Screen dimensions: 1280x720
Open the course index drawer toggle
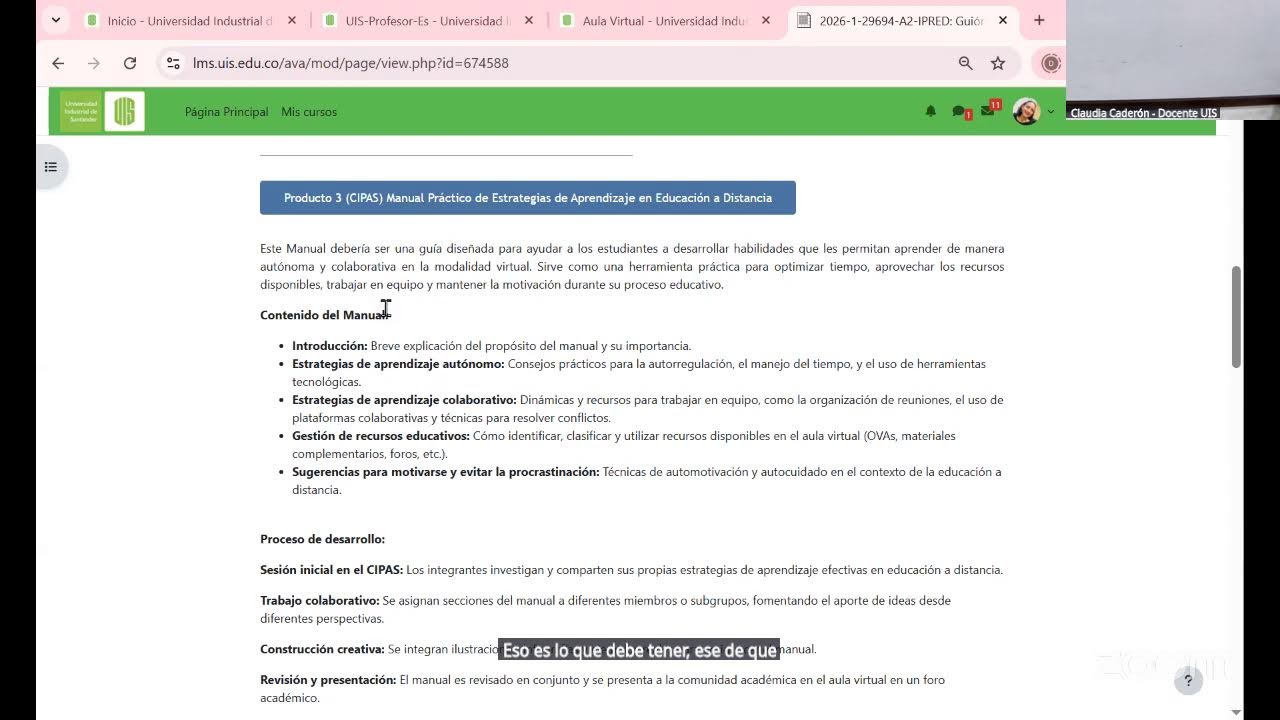(51, 167)
